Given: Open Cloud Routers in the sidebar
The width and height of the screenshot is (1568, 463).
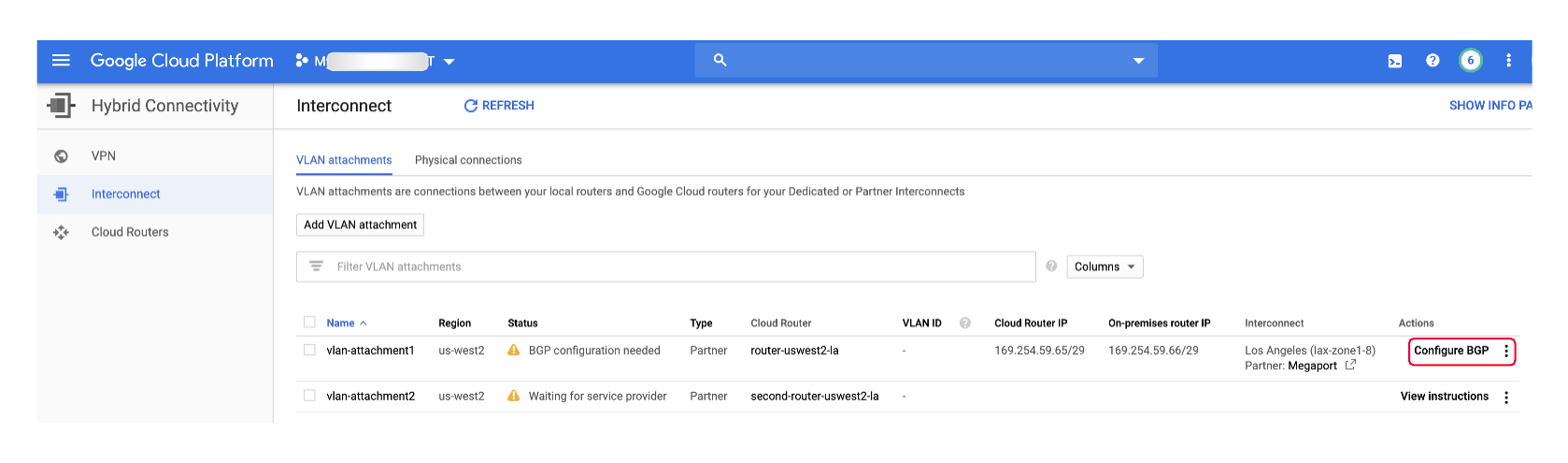Looking at the screenshot, I should (x=130, y=232).
